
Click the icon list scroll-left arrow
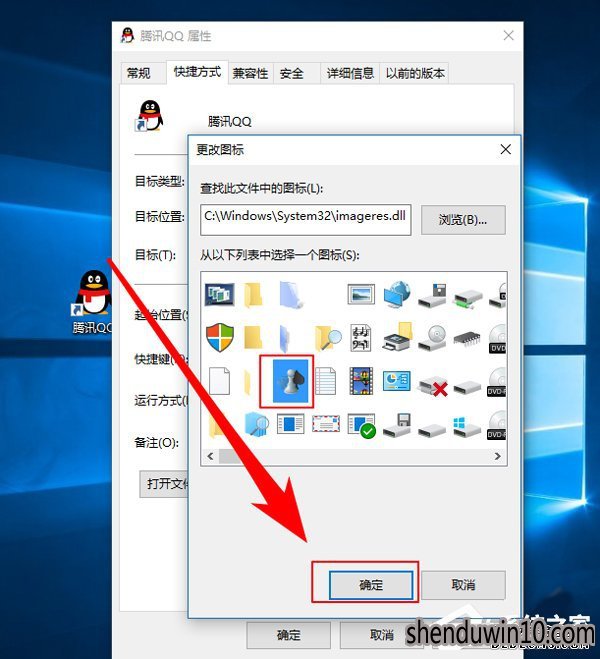pos(210,456)
